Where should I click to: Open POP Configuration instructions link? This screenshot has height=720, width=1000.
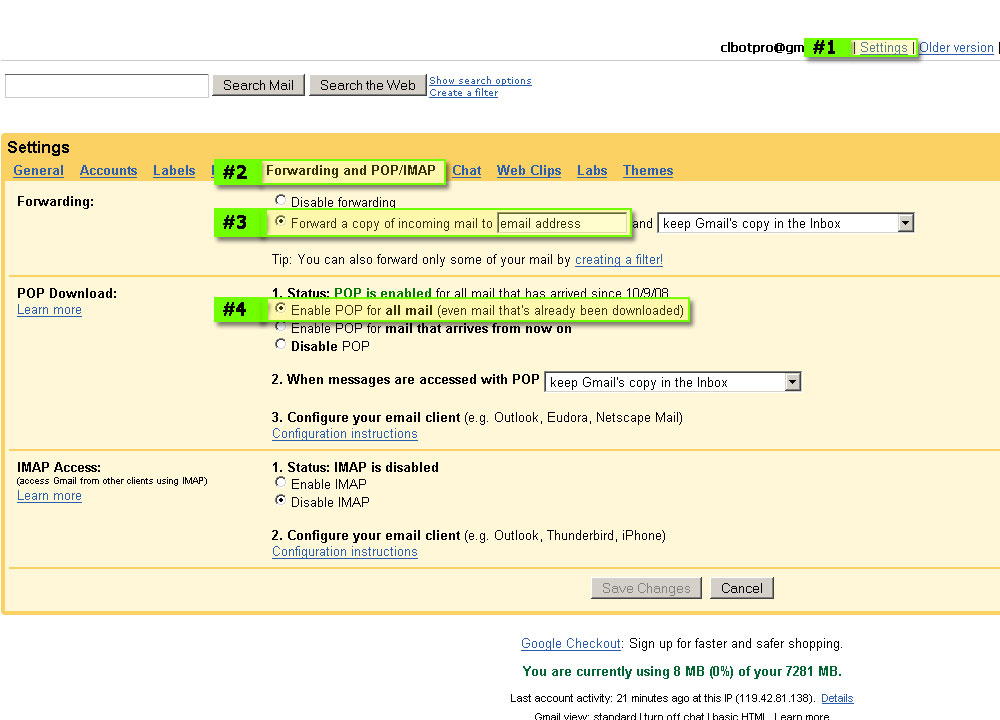coord(345,434)
